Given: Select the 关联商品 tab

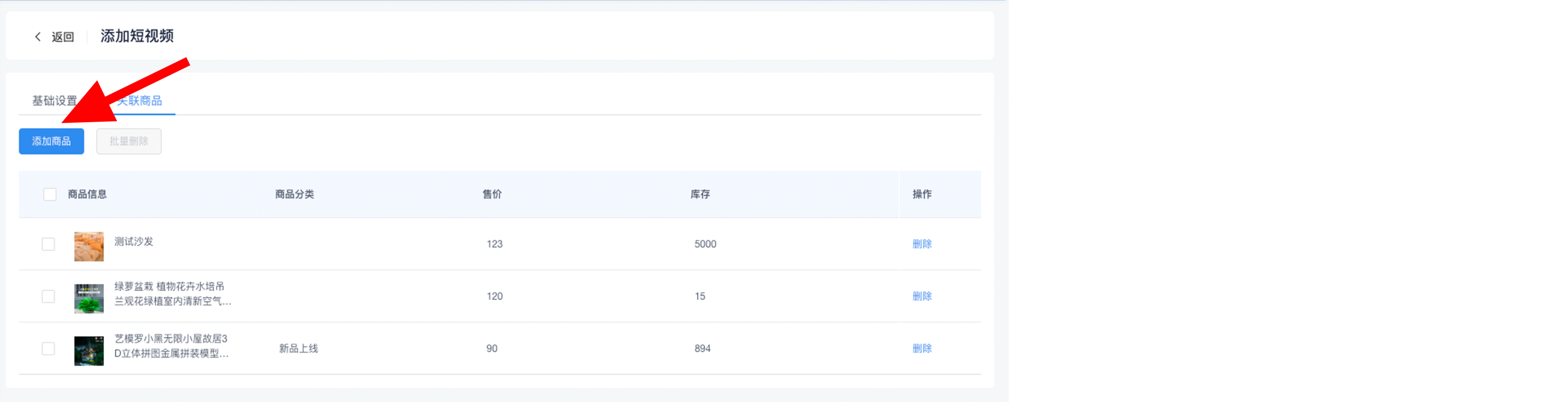Looking at the screenshot, I should pyautogui.click(x=140, y=101).
